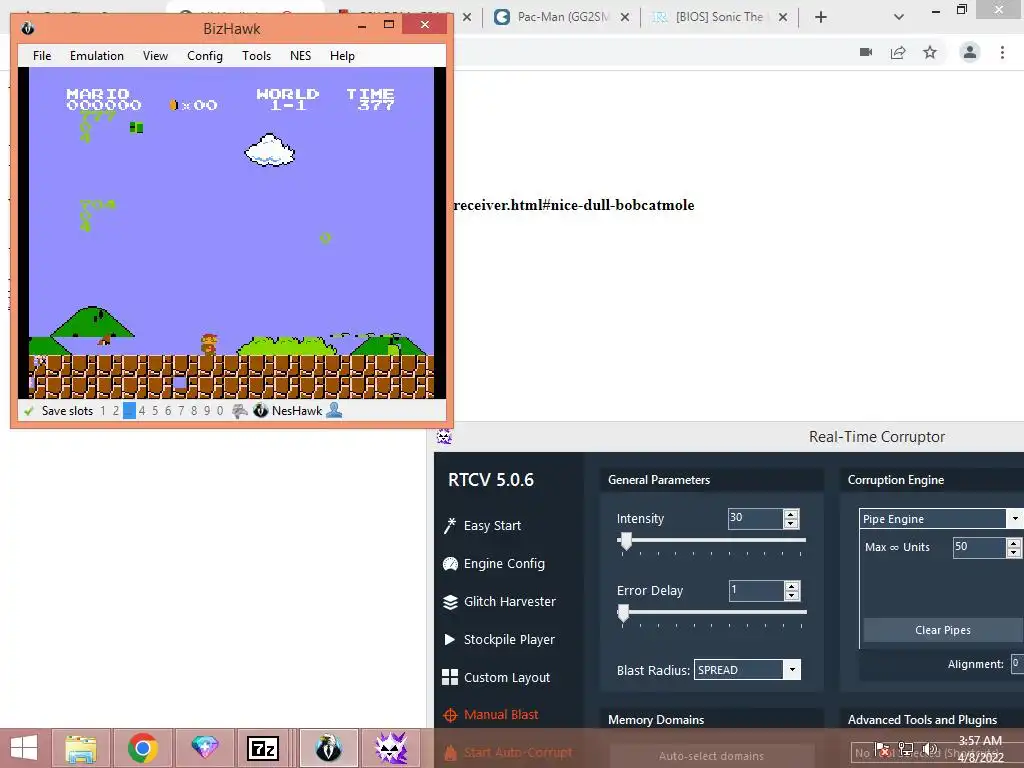Click the Custom Layout grid icon
Image resolution: width=1024 pixels, height=768 pixels.
point(450,677)
